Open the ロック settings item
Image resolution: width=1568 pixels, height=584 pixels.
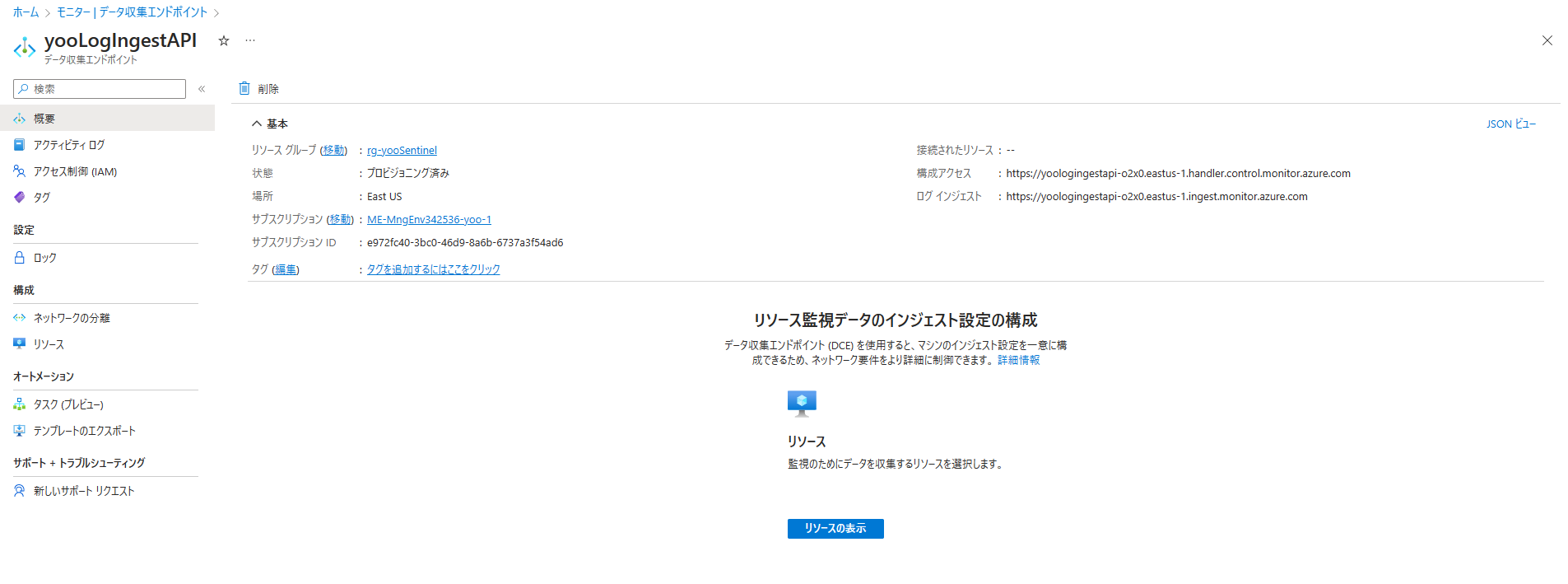pos(107,258)
